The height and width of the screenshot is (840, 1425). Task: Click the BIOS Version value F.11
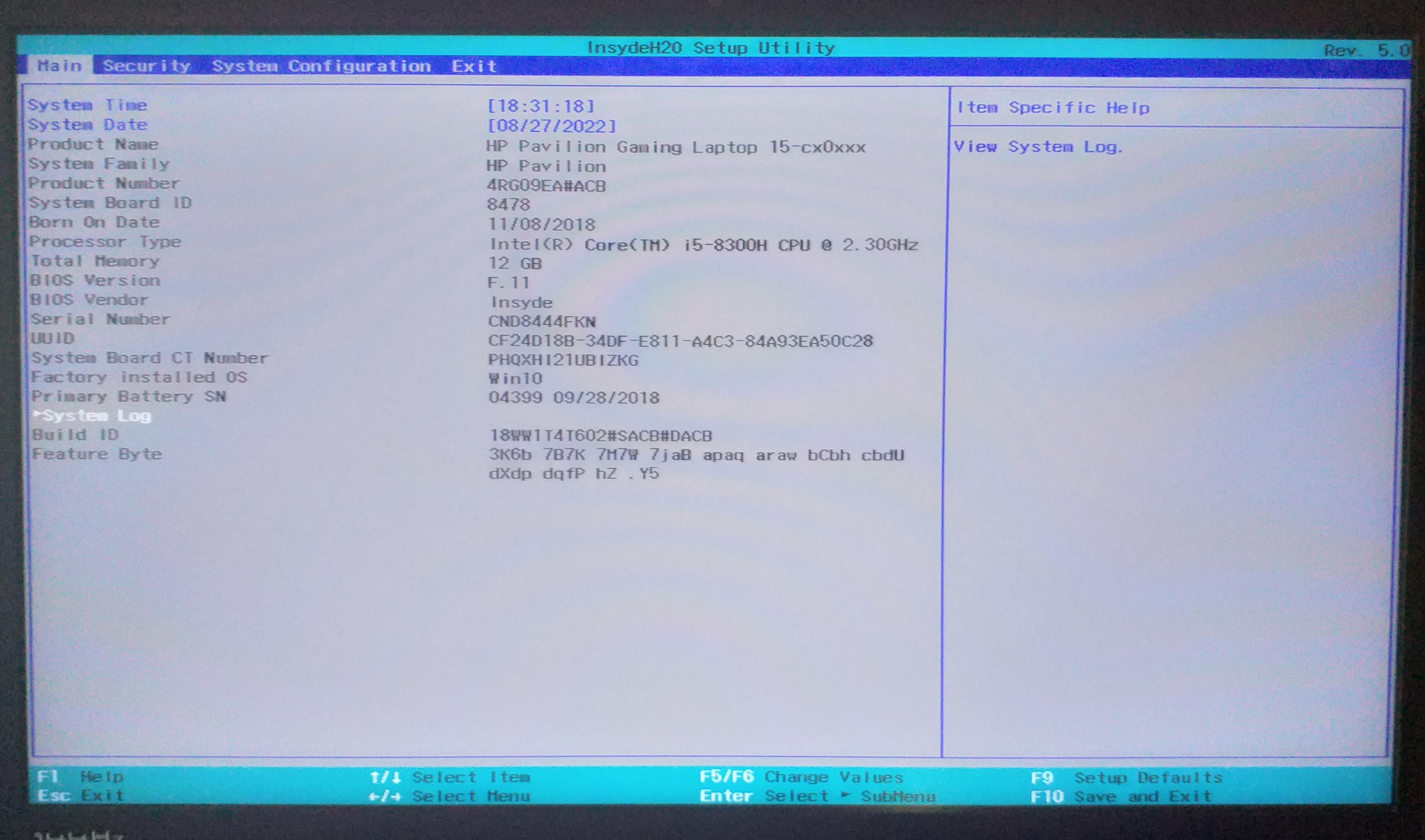point(508,282)
